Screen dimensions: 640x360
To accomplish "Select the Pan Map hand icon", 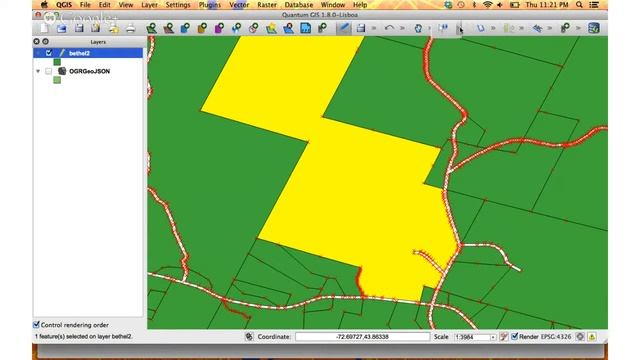I will coord(418,28).
